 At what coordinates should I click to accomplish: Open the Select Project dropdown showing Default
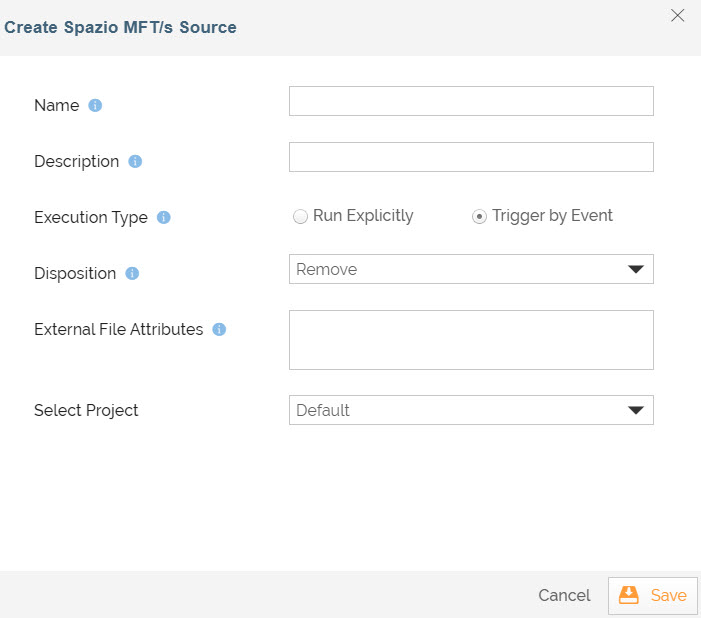460,410
